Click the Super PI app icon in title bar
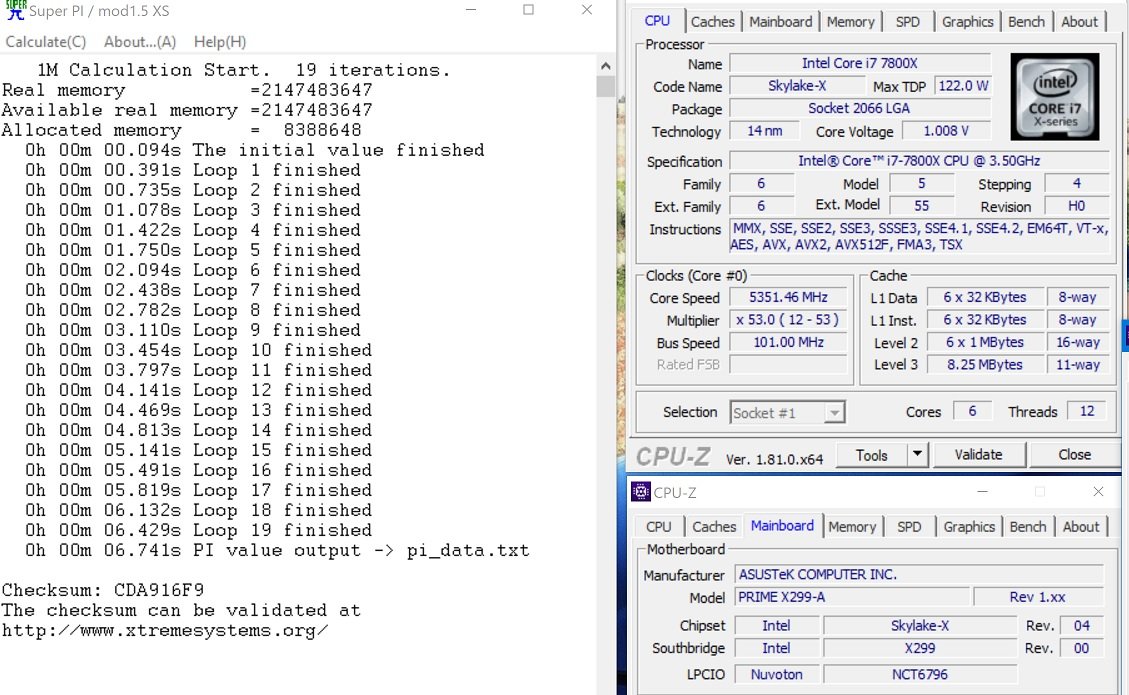This screenshot has width=1129, height=695. tap(15, 10)
